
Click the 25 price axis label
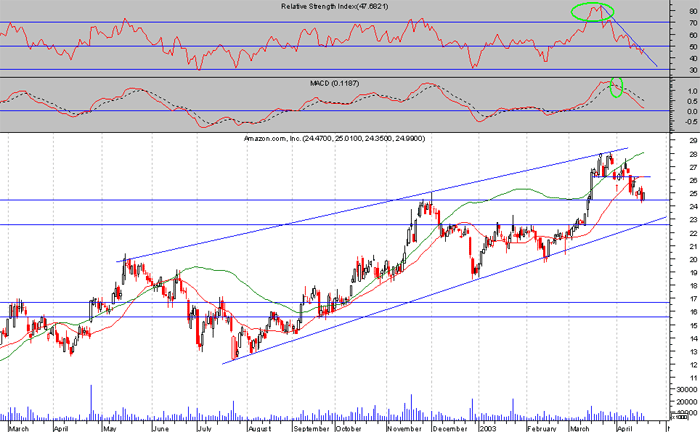[693, 194]
